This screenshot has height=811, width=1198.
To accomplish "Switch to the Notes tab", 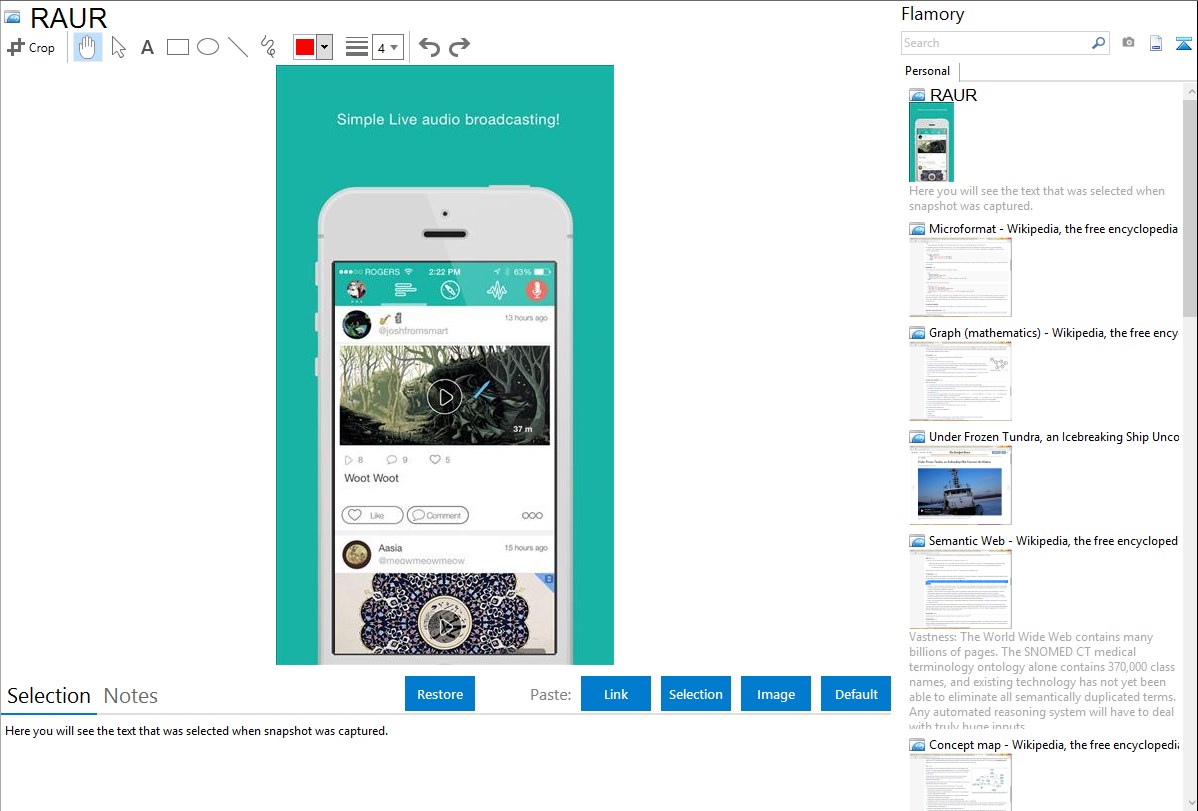I will 131,696.
